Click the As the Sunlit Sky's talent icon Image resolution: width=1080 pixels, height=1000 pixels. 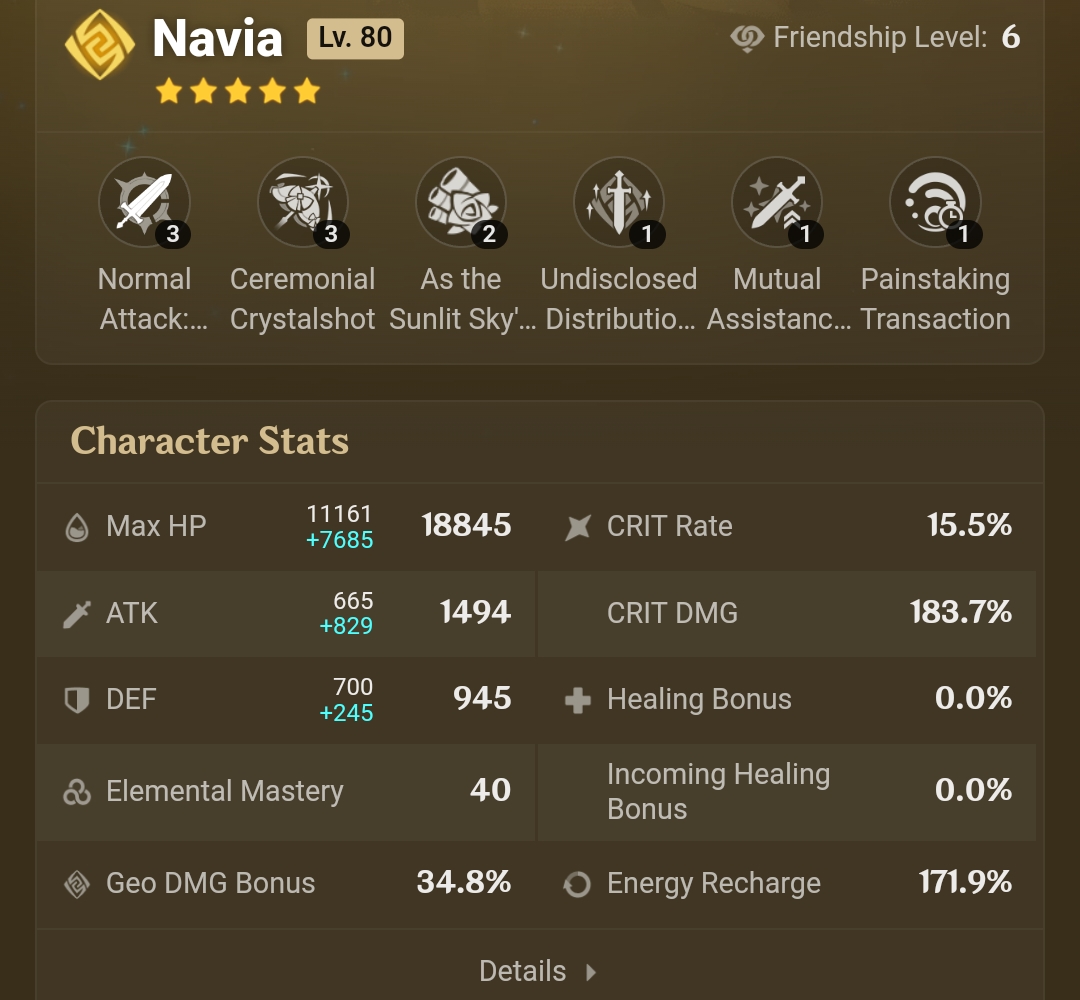point(460,201)
